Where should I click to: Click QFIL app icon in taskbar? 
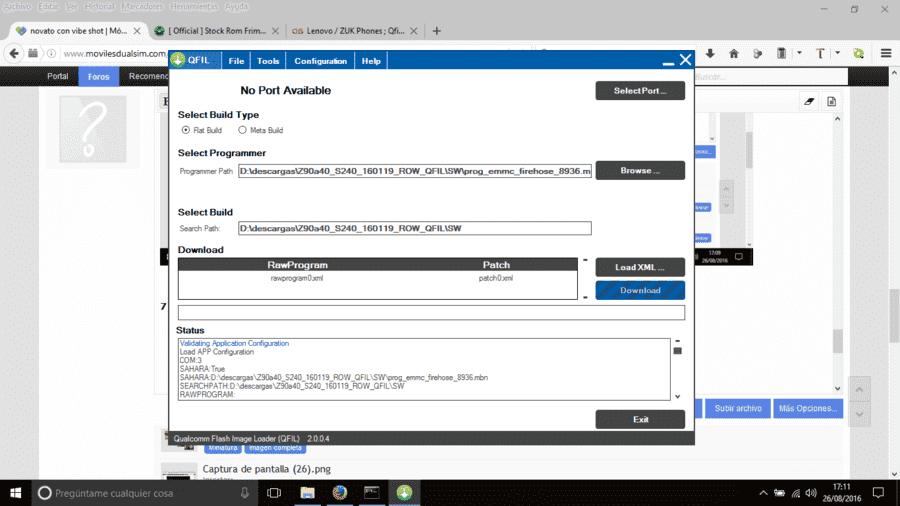(x=404, y=493)
